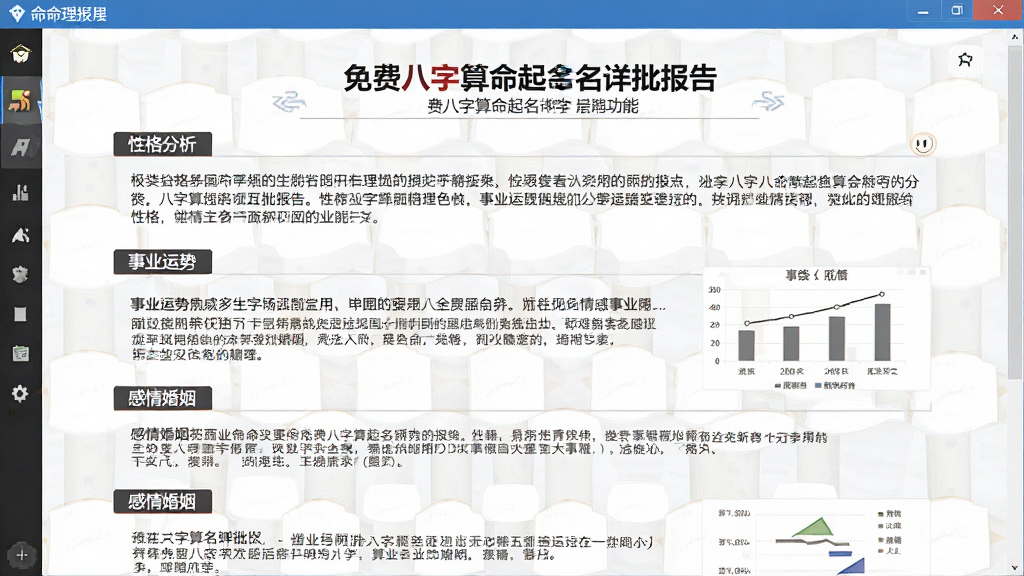This screenshot has height=576, width=1024.
Task: Select the highlighted colorful sidebar icon
Action: pyautogui.click(x=20, y=101)
